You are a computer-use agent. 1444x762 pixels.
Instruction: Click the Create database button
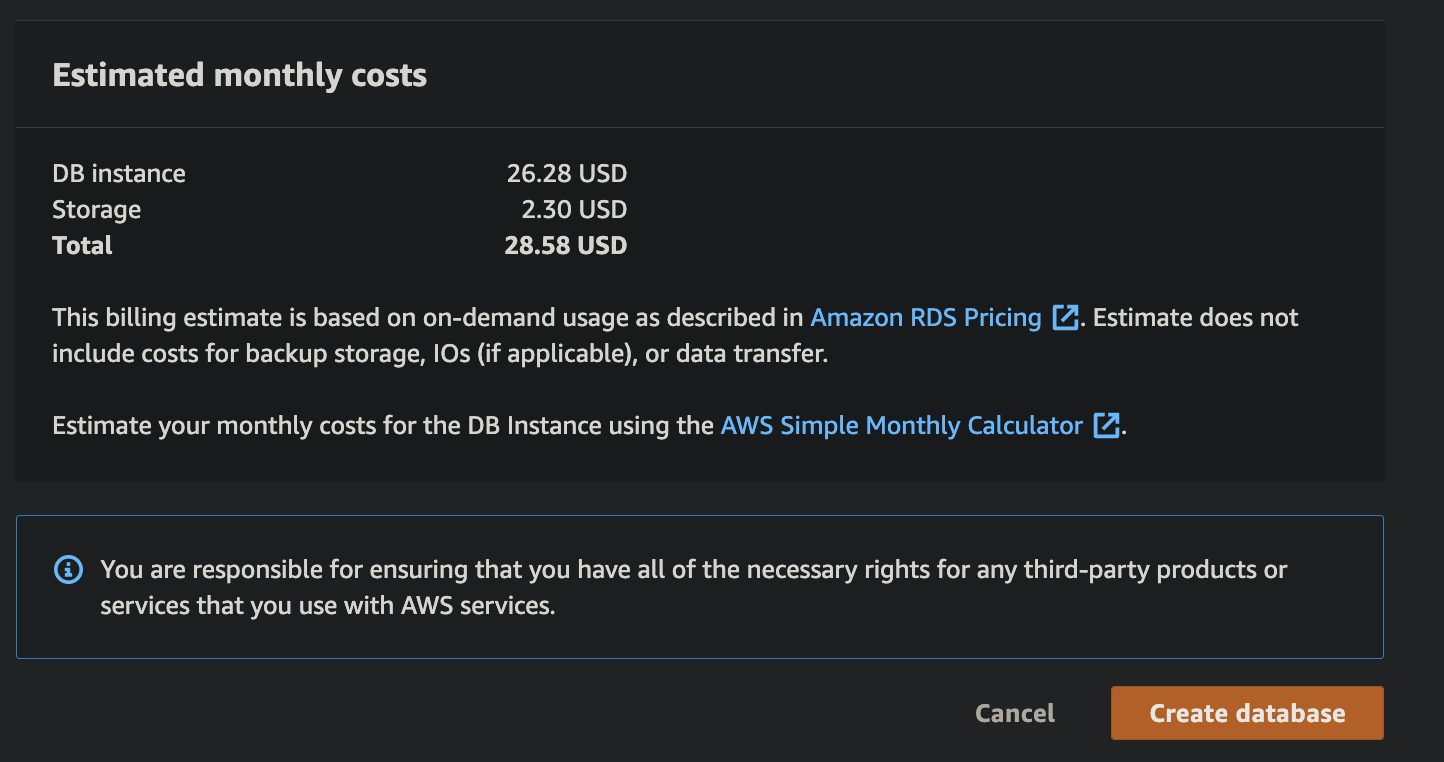click(1247, 713)
